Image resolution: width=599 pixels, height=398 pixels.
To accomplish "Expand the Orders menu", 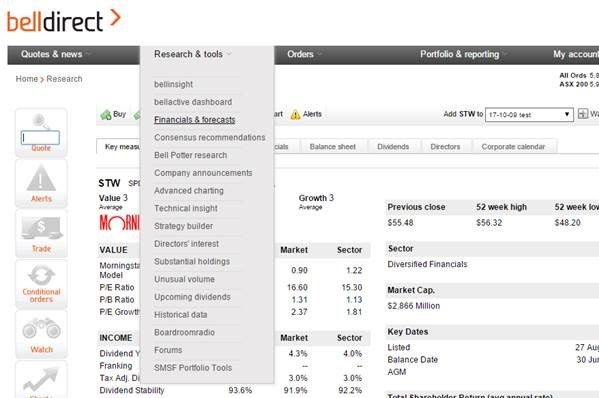I will [x=304, y=54].
